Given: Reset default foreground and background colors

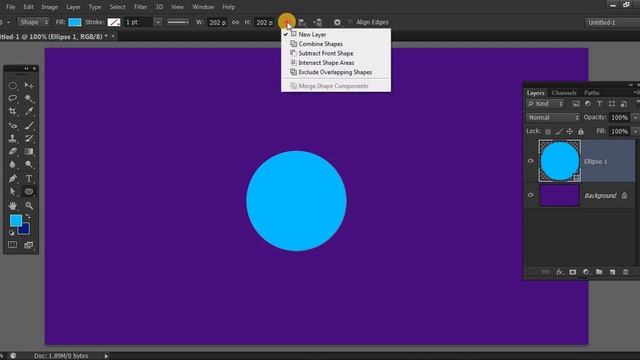Looking at the screenshot, I should click(11, 233).
